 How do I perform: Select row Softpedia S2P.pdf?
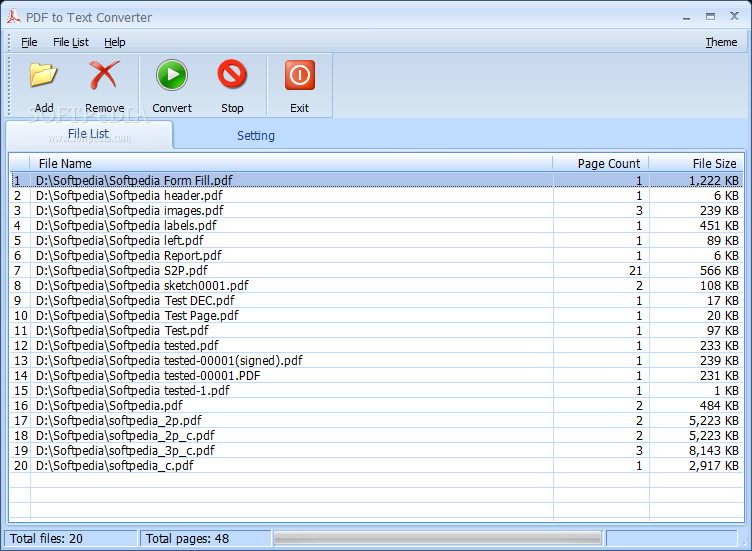click(376, 270)
